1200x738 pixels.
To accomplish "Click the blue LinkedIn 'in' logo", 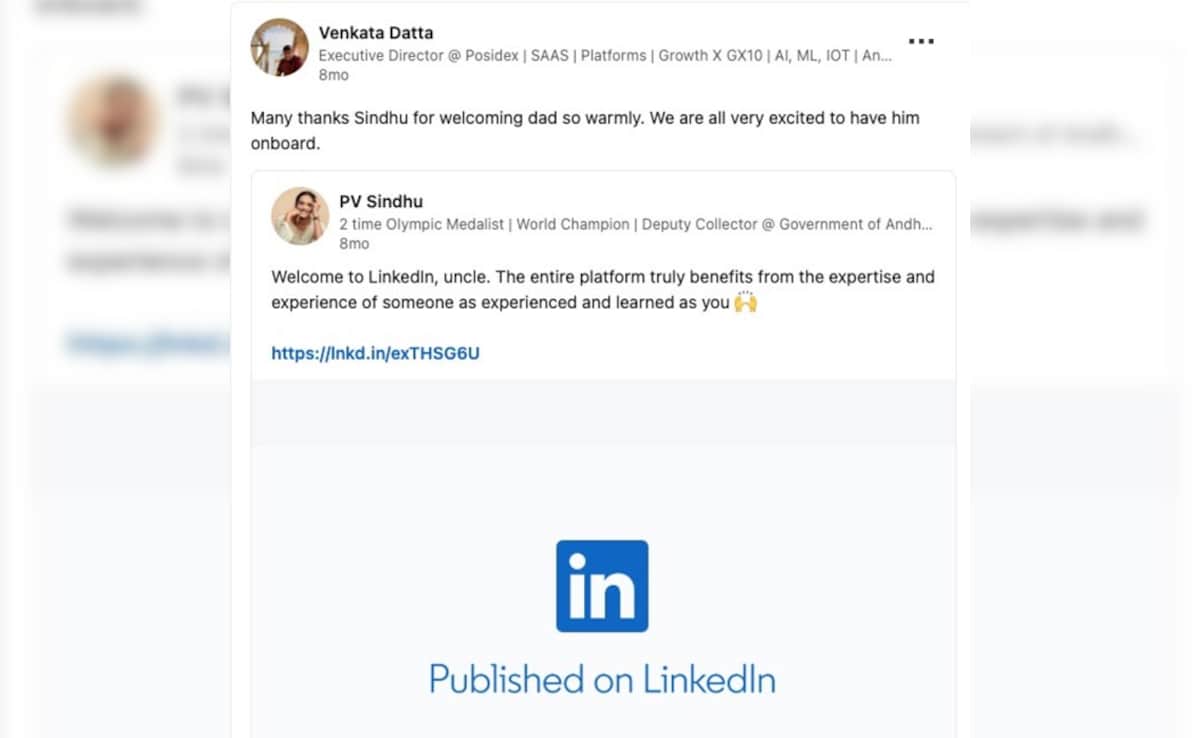I will point(602,586).
